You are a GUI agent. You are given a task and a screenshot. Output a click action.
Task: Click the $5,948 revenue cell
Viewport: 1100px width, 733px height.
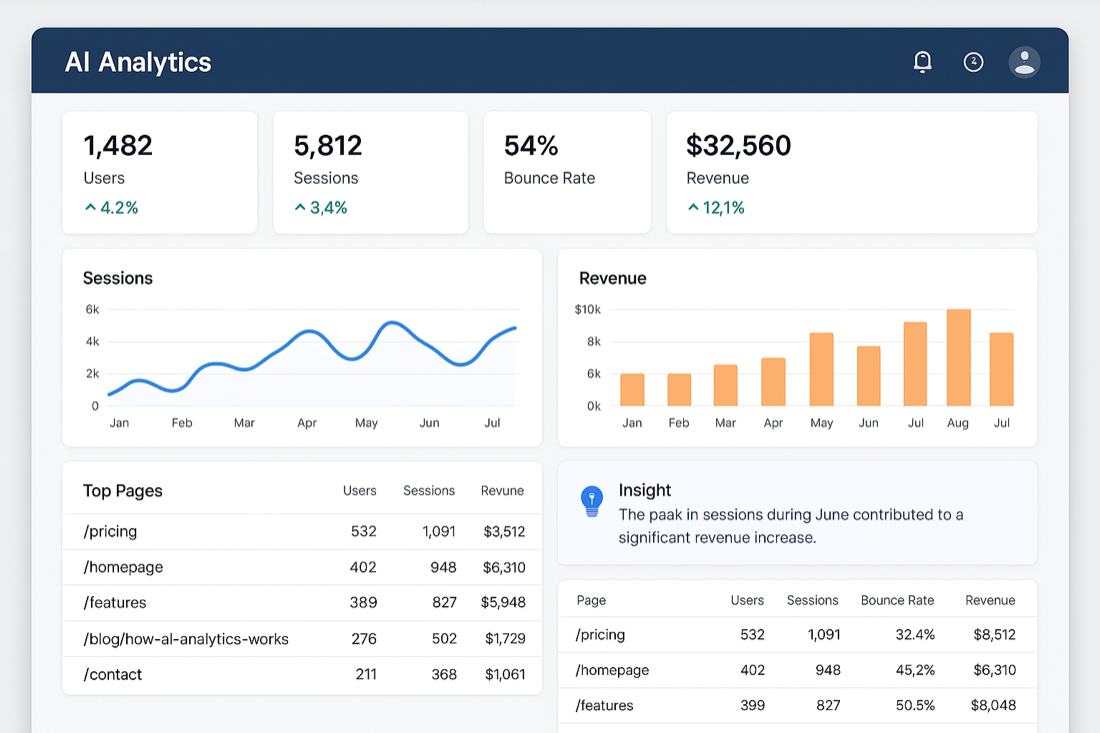click(503, 603)
